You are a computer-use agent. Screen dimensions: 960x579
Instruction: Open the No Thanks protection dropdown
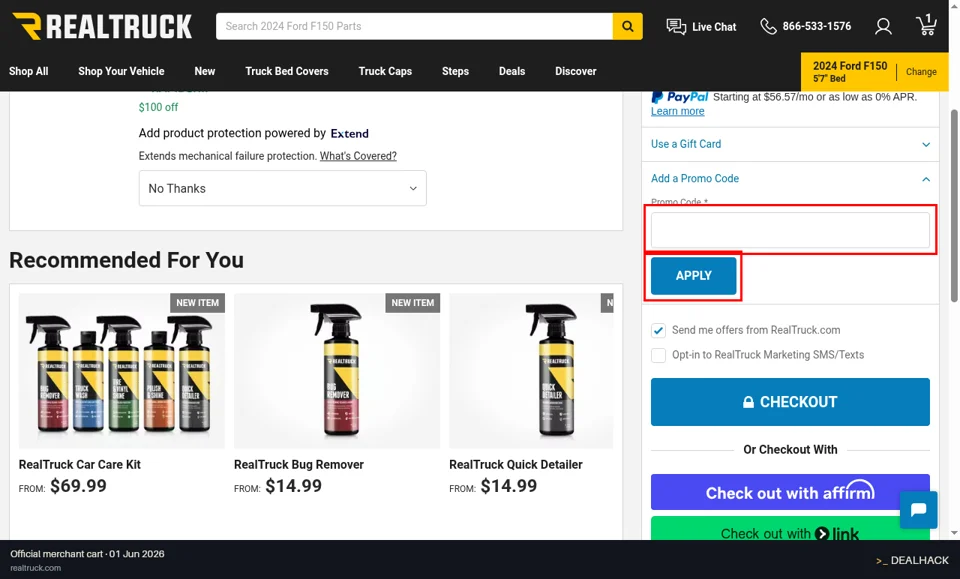pyautogui.click(x=282, y=189)
